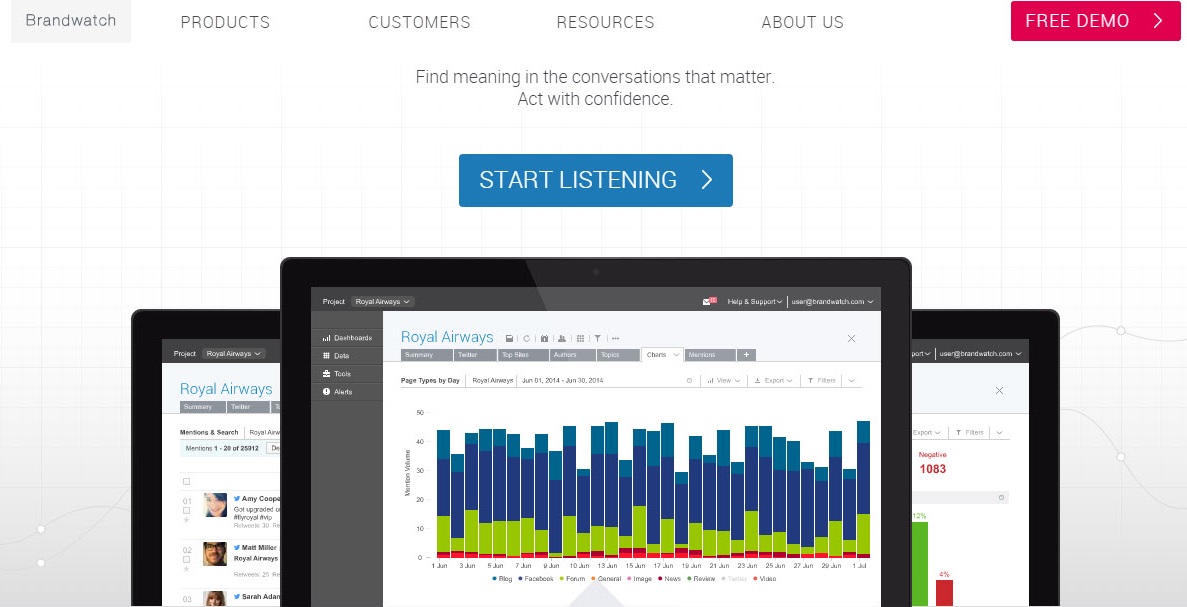Toggle the News series in chart legend

point(669,579)
